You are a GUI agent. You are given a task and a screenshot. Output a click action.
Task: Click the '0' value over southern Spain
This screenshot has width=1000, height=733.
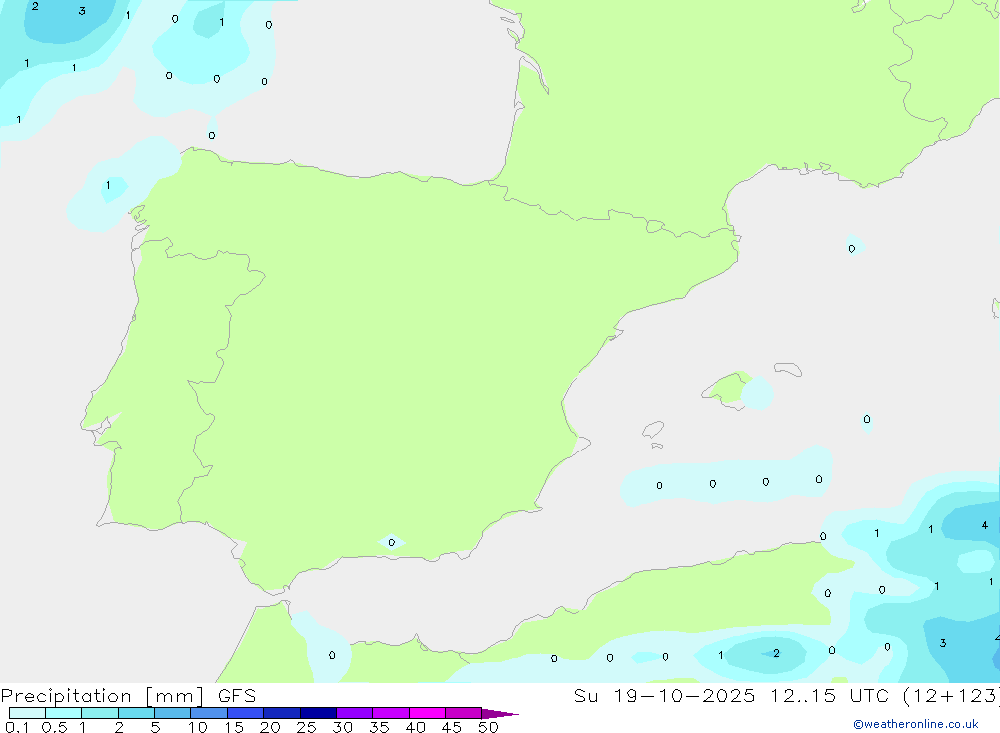click(392, 543)
